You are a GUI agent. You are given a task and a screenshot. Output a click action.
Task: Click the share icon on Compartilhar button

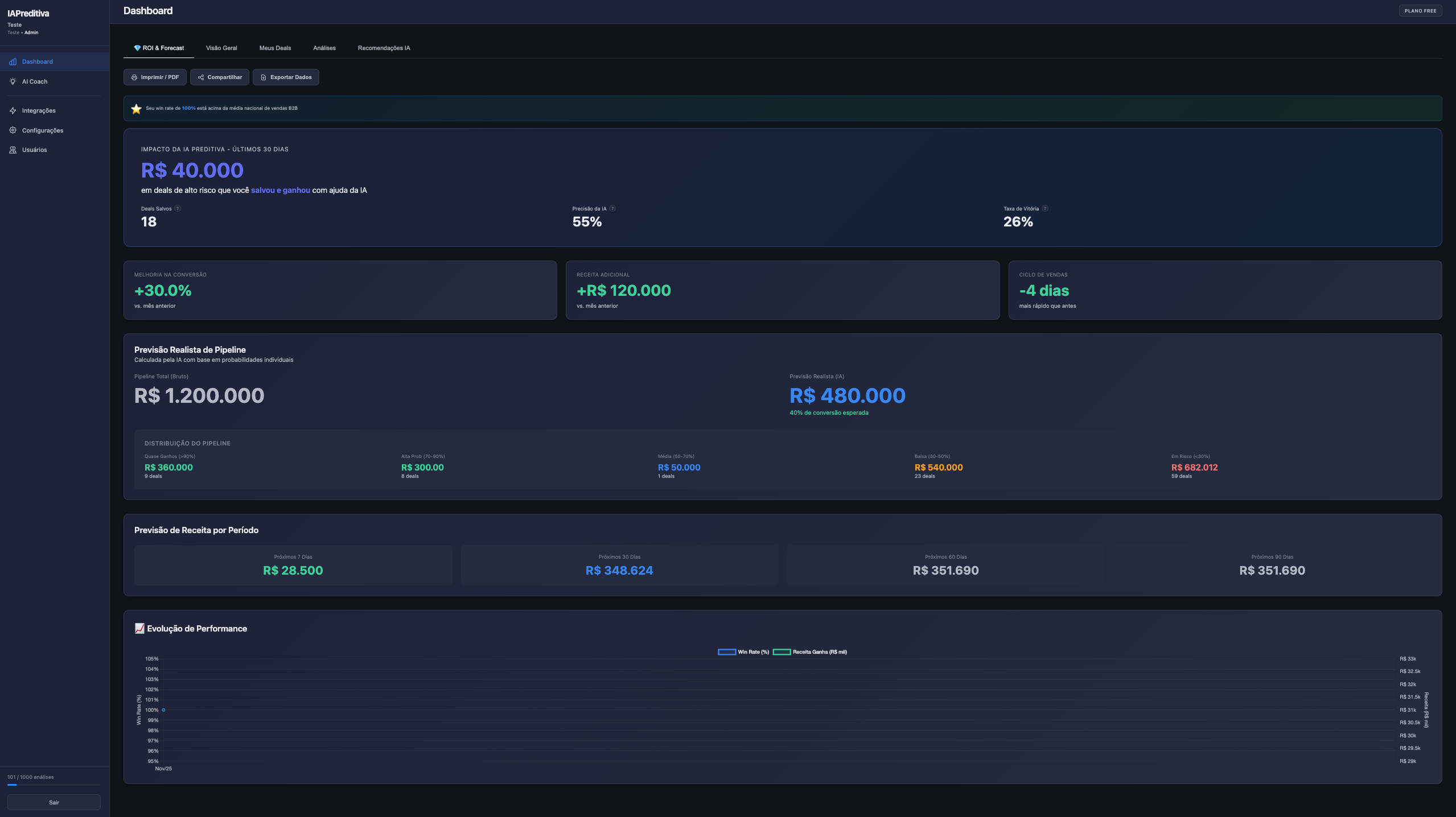(x=201, y=77)
